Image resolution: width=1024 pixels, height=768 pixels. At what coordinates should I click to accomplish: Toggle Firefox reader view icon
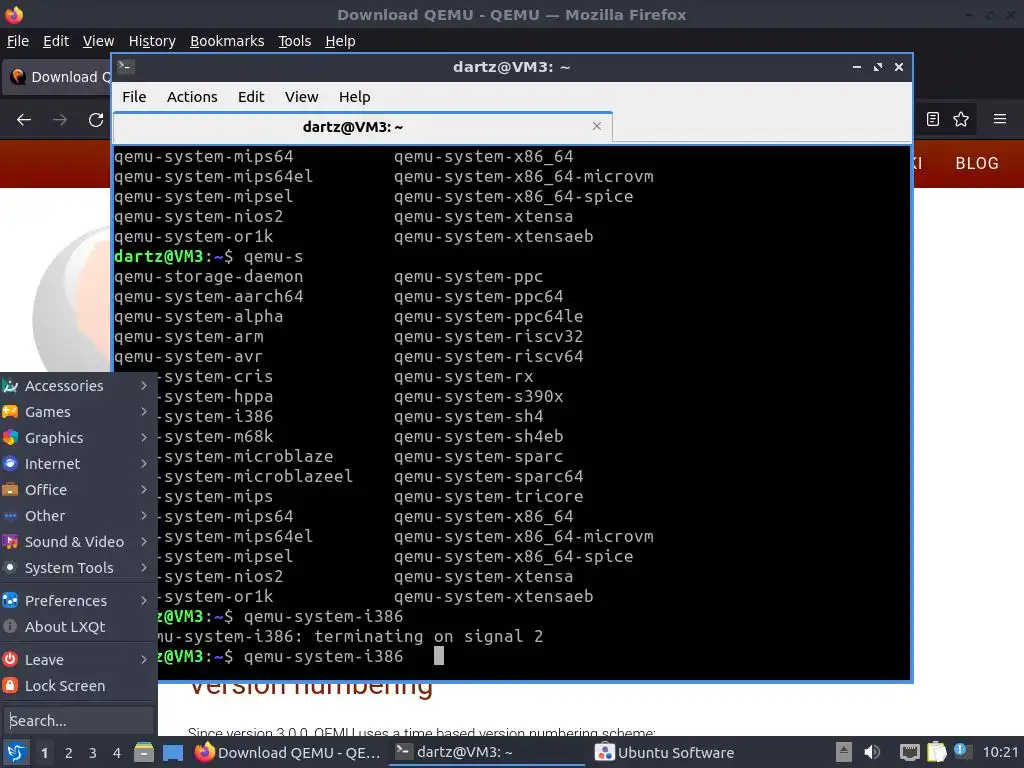point(933,119)
